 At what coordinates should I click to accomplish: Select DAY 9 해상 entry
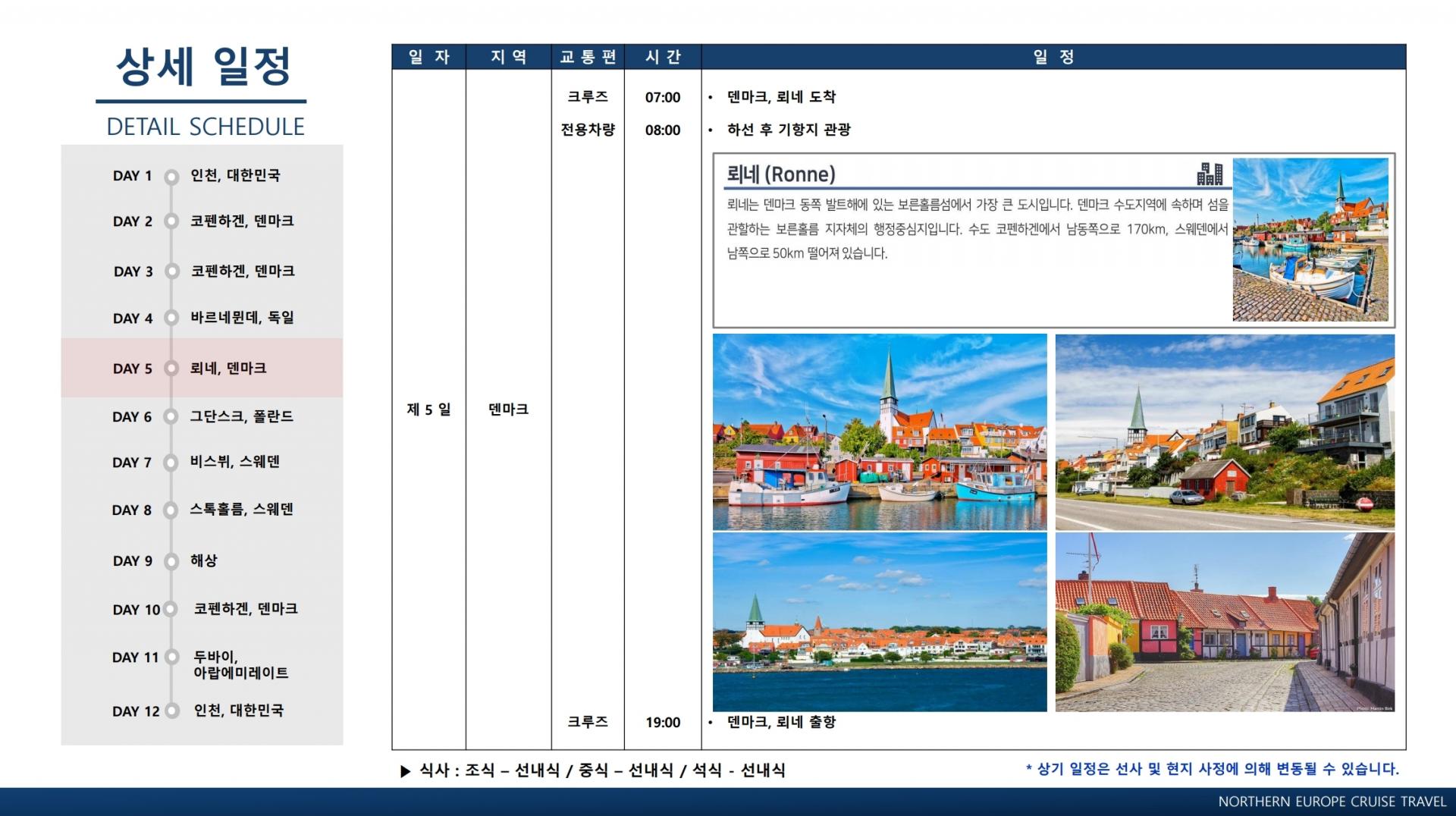[x=165, y=560]
